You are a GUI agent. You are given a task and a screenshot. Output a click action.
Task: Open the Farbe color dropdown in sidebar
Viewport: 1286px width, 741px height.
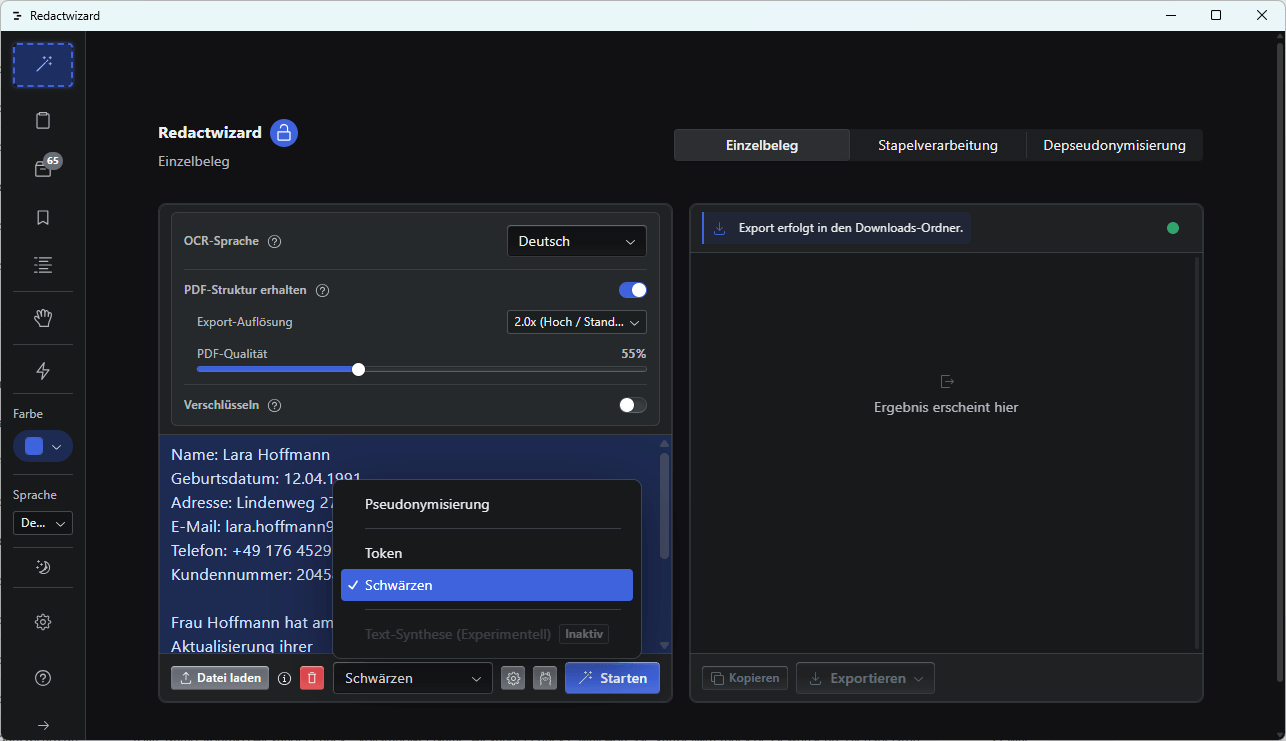(43, 446)
